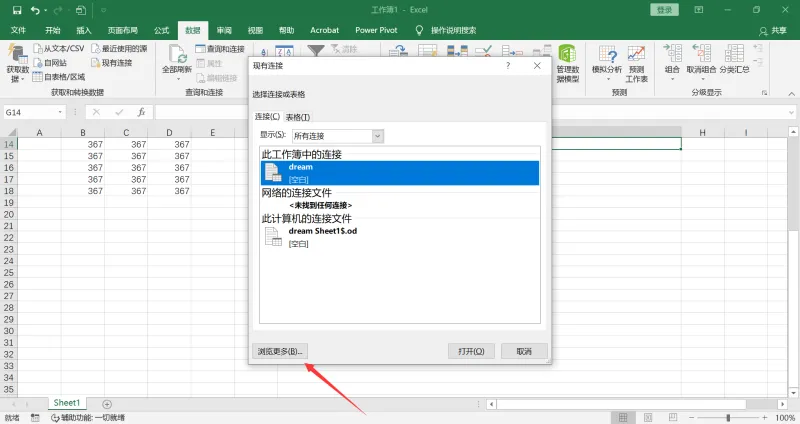Click the 打开(O) button
The image size is (800, 424).
tap(471, 351)
